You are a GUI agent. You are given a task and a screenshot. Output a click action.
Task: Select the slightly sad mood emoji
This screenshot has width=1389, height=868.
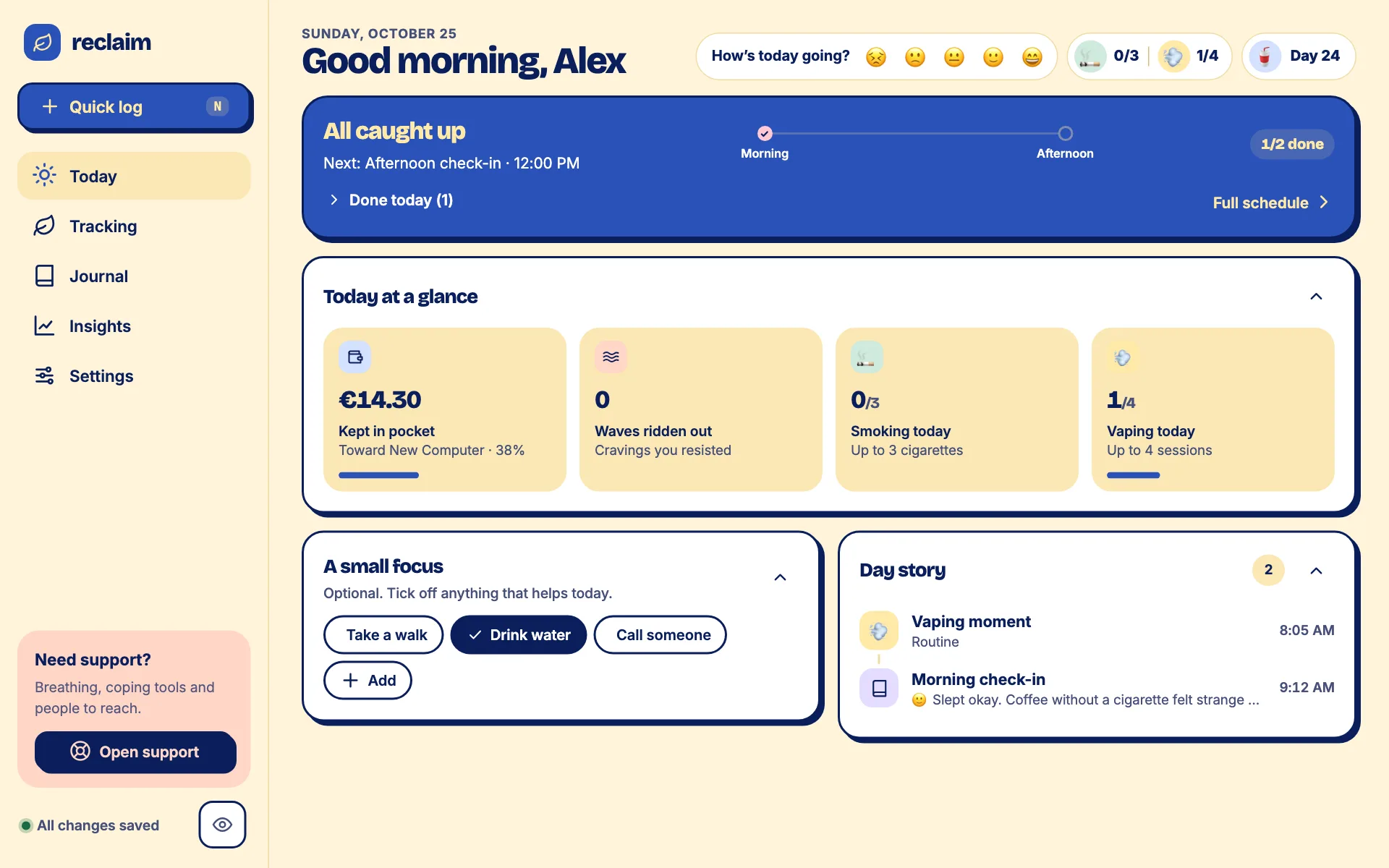(915, 56)
